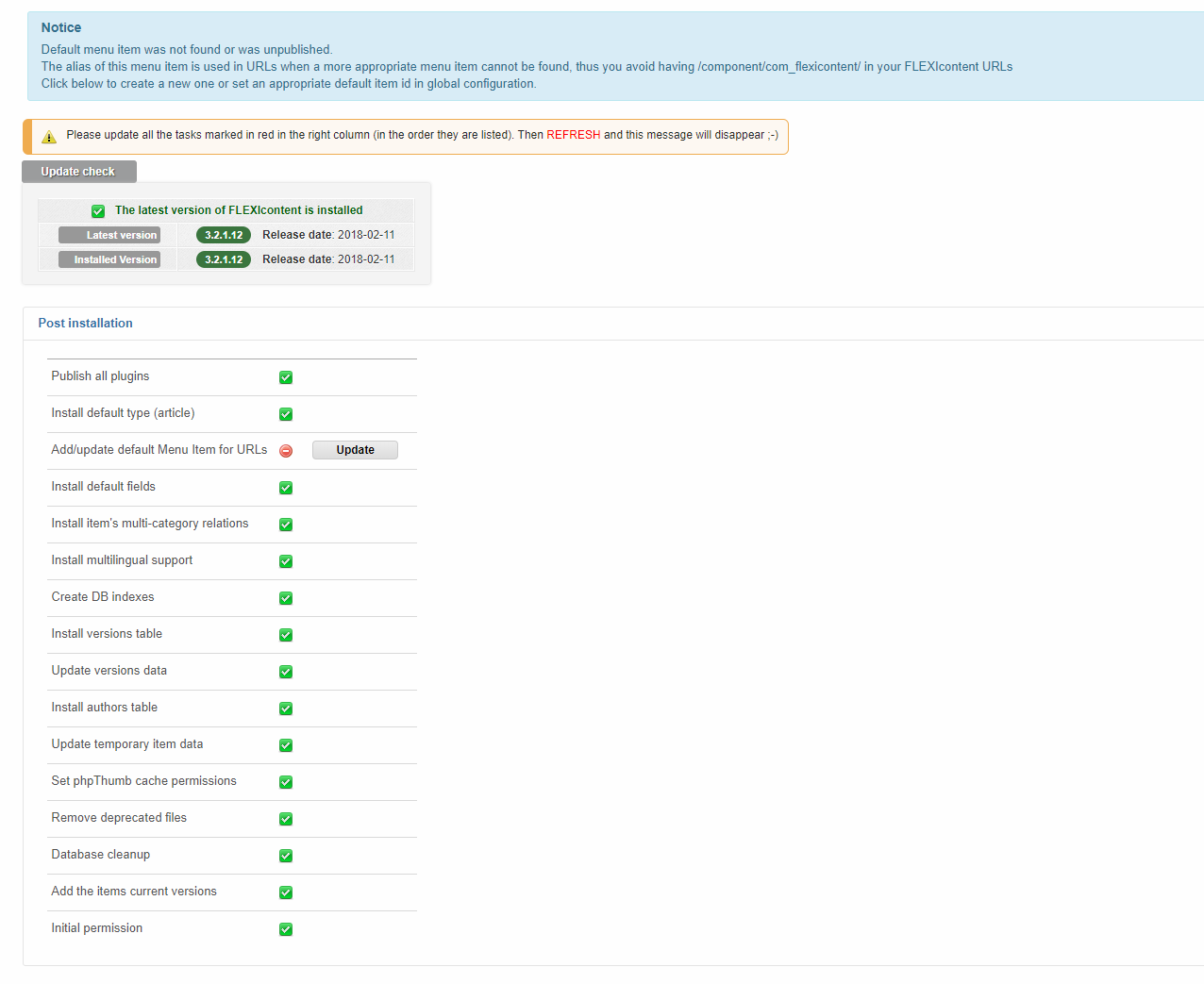Click Update button for default Menu Item
This screenshot has width=1204, height=984.
[x=355, y=450]
